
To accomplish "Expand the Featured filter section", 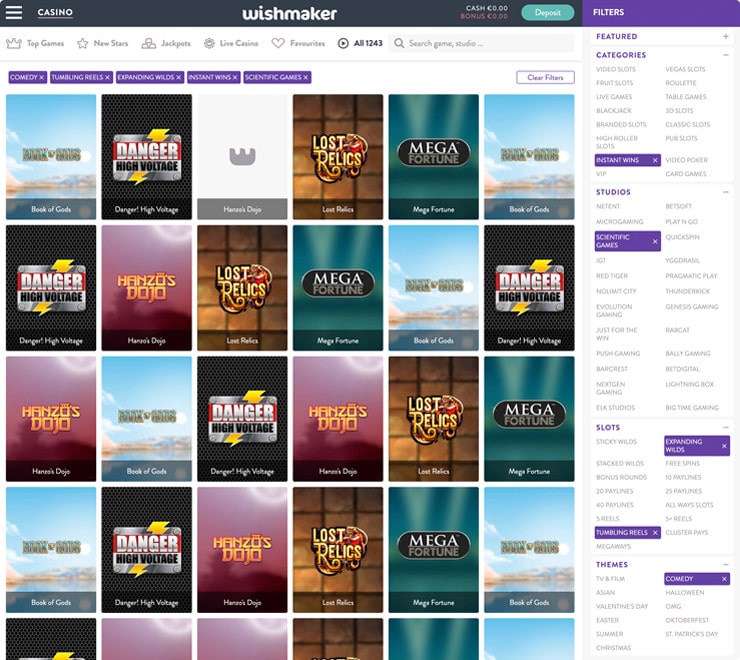I will (725, 36).
